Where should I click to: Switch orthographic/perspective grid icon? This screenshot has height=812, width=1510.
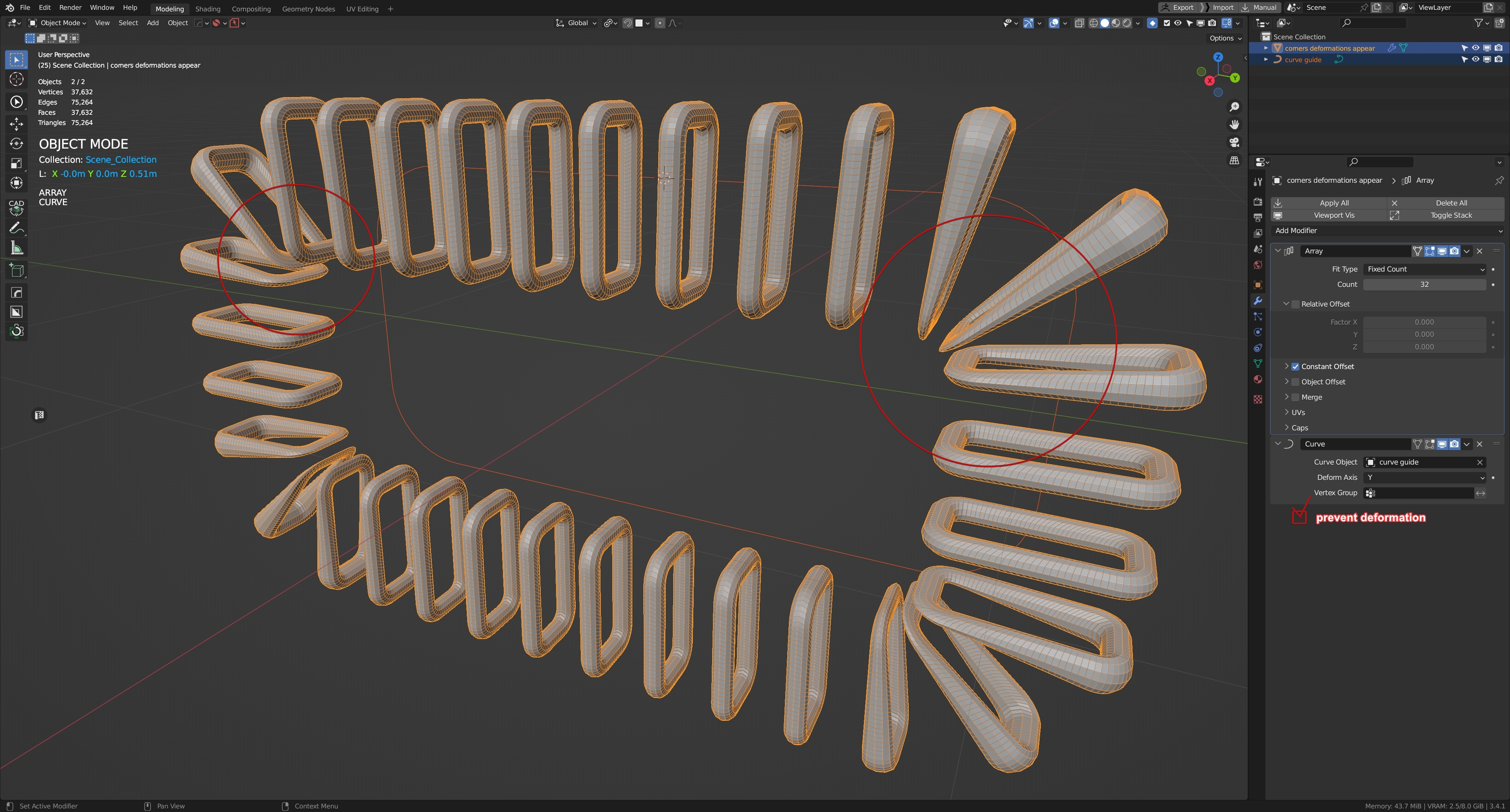click(1234, 160)
